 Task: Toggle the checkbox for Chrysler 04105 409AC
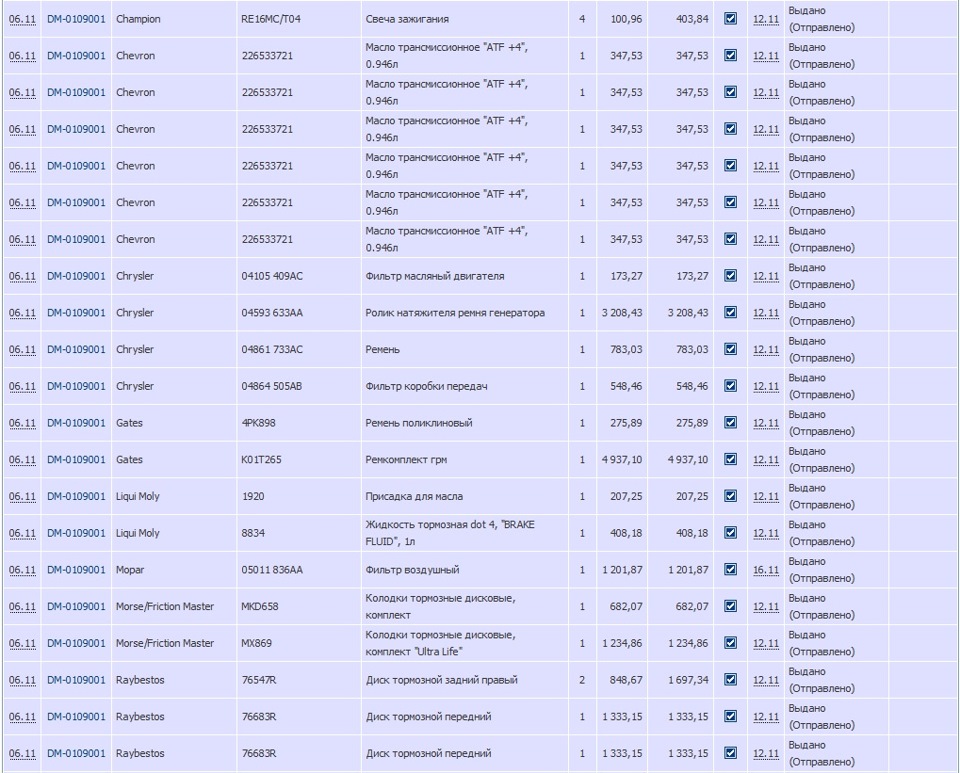[730, 275]
